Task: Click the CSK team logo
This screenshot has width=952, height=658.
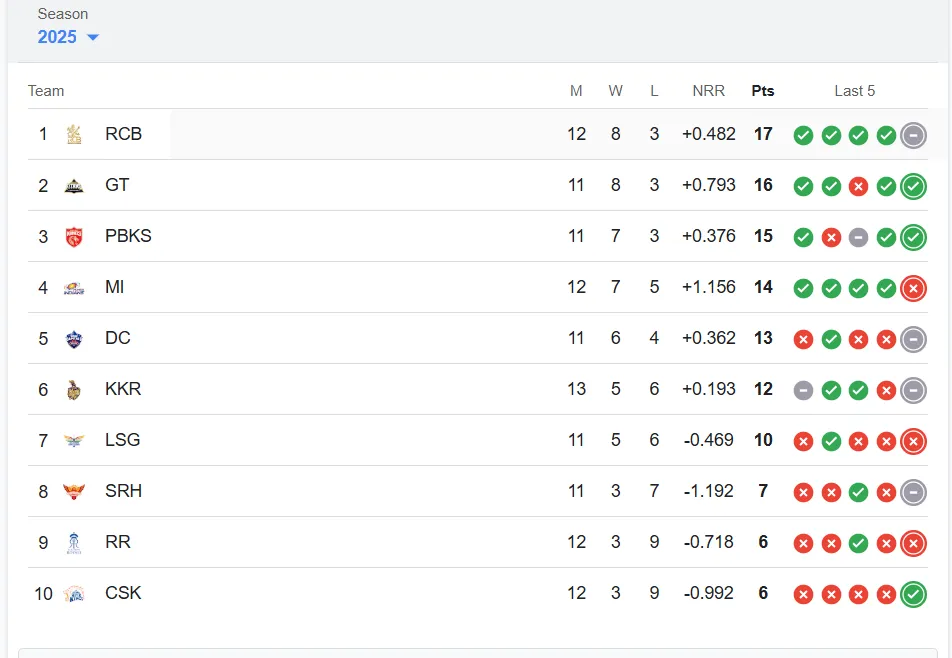Action: (74, 593)
